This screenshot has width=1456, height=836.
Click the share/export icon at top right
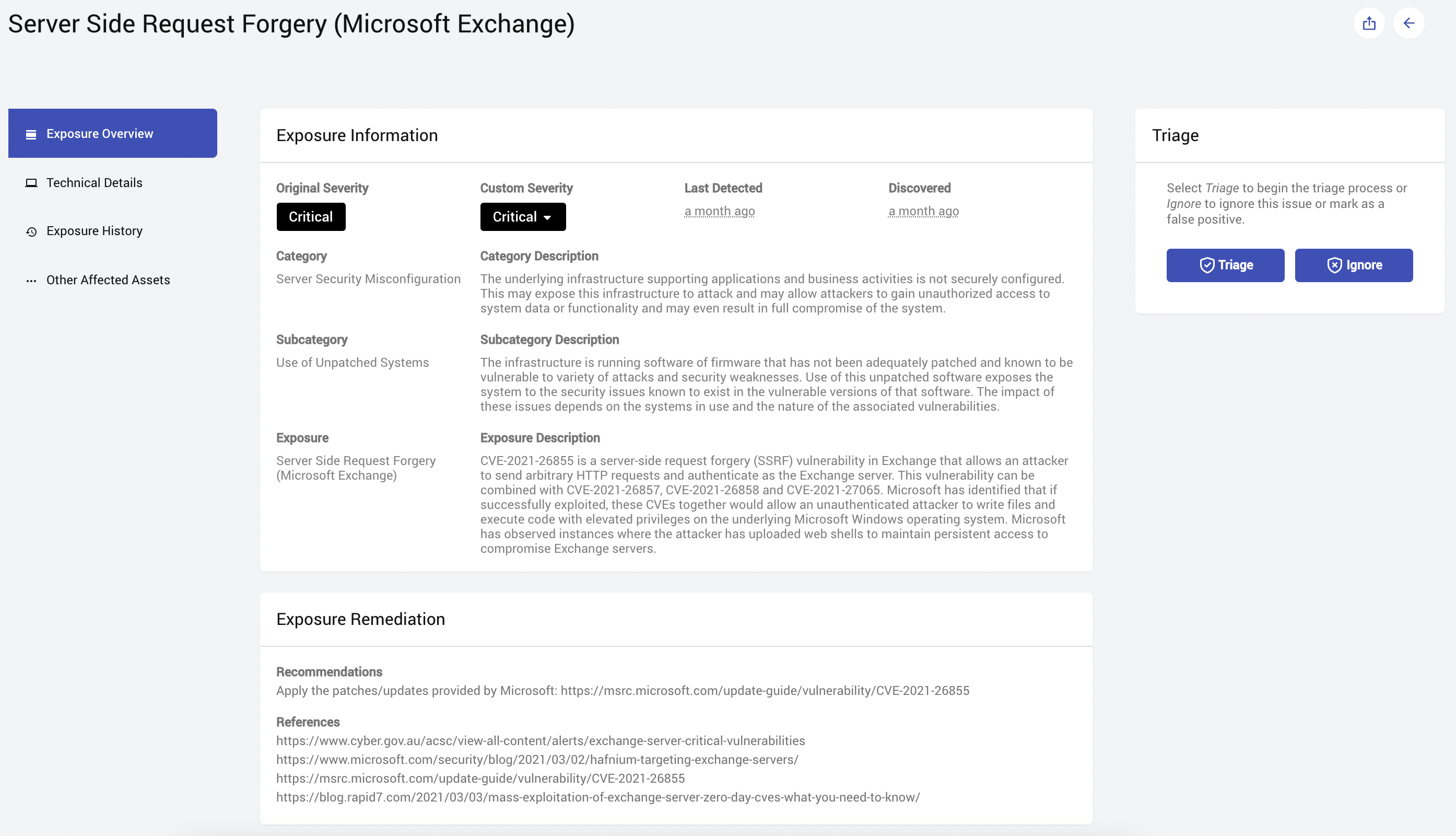(x=1369, y=24)
